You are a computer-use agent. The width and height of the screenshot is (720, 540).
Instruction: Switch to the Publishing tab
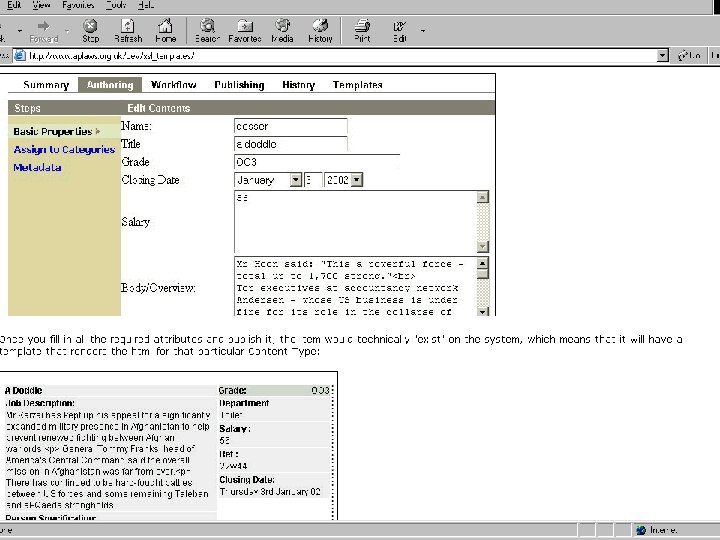pyautogui.click(x=239, y=85)
